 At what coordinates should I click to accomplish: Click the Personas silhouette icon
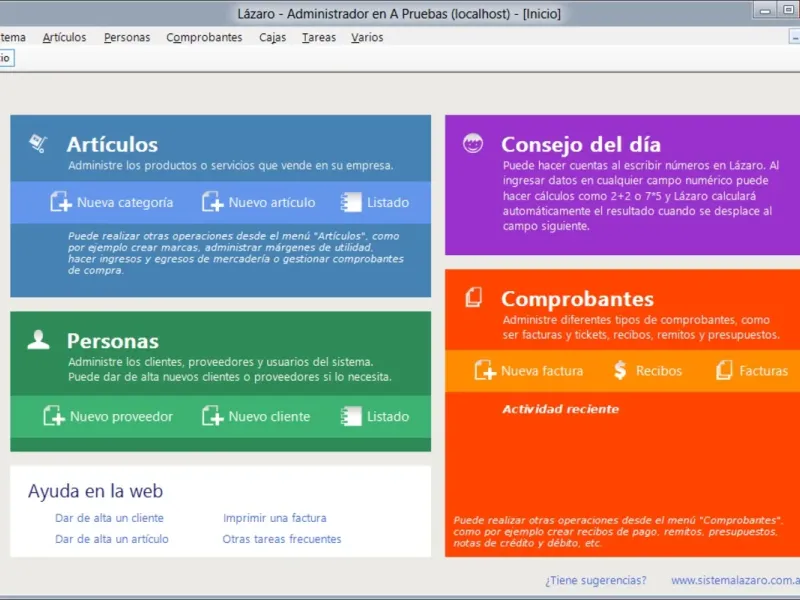(38, 340)
